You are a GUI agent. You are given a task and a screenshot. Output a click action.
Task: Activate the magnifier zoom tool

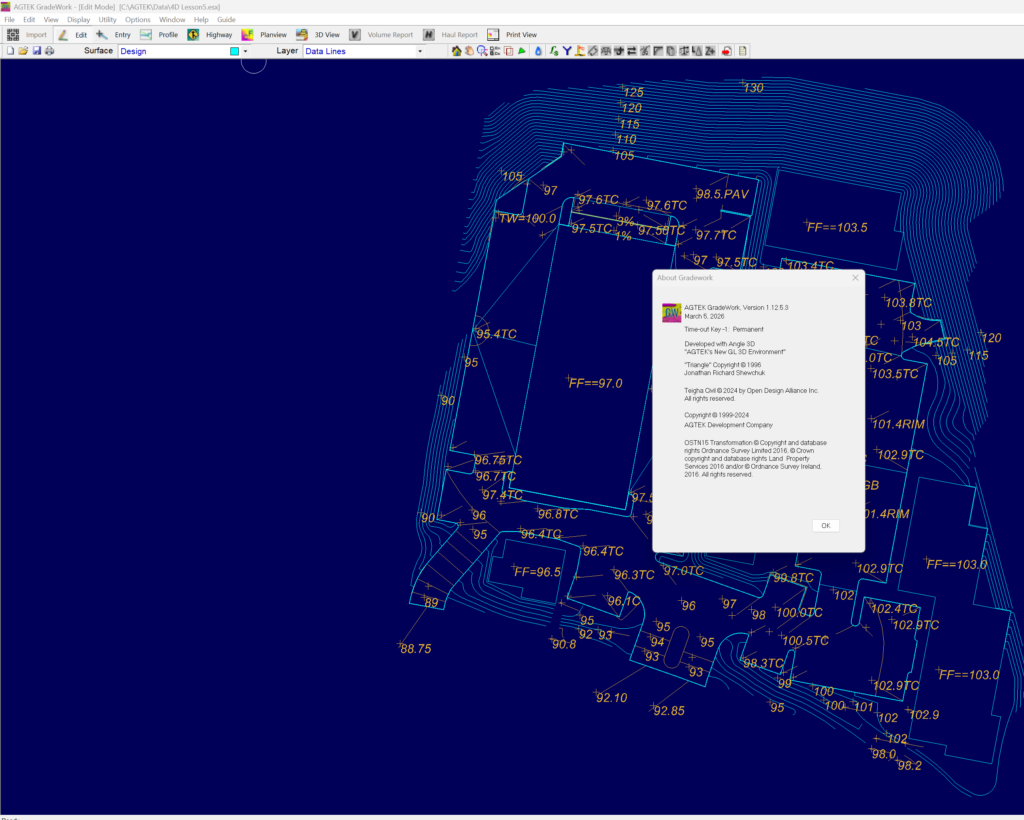point(482,51)
